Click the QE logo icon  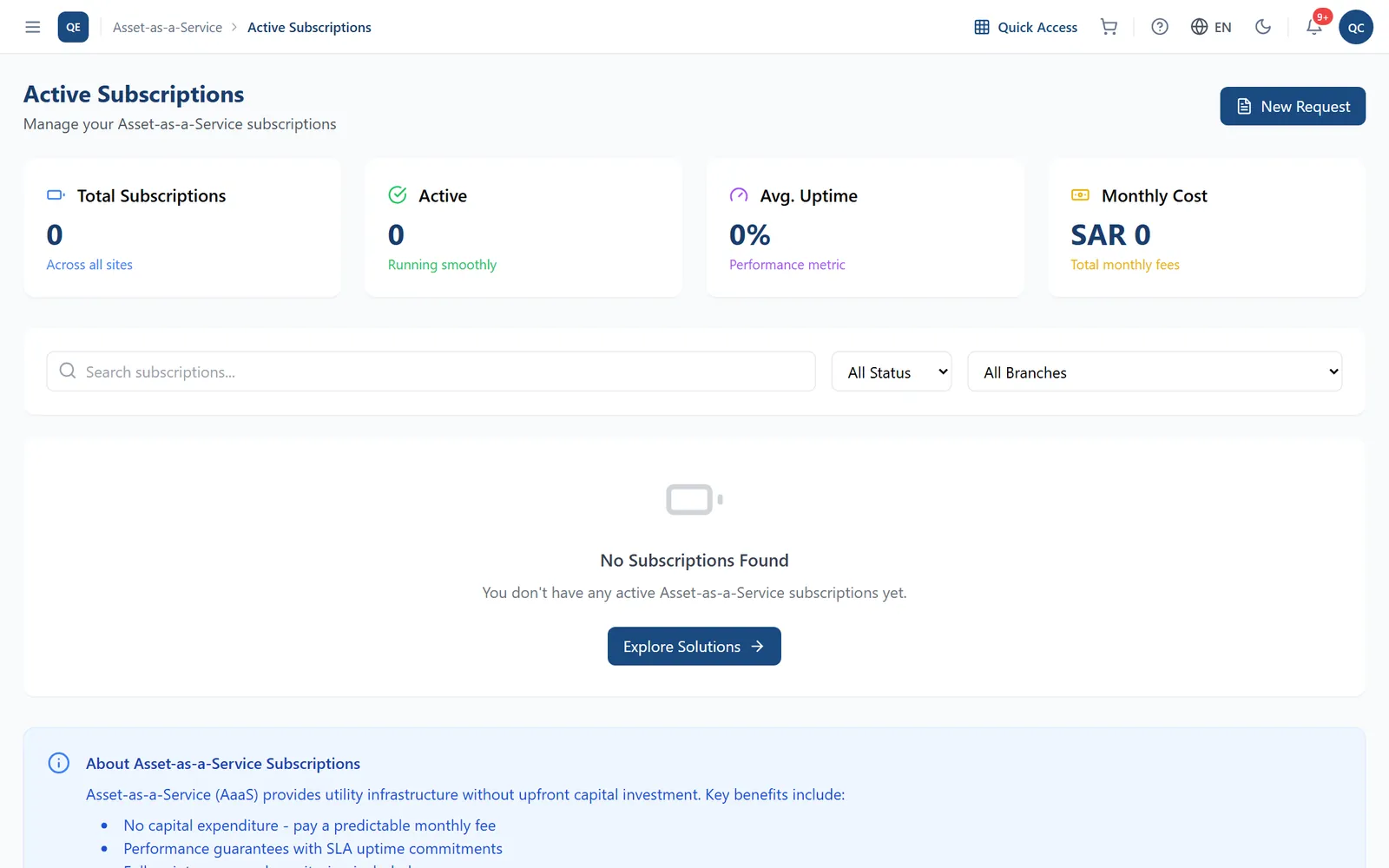click(73, 27)
